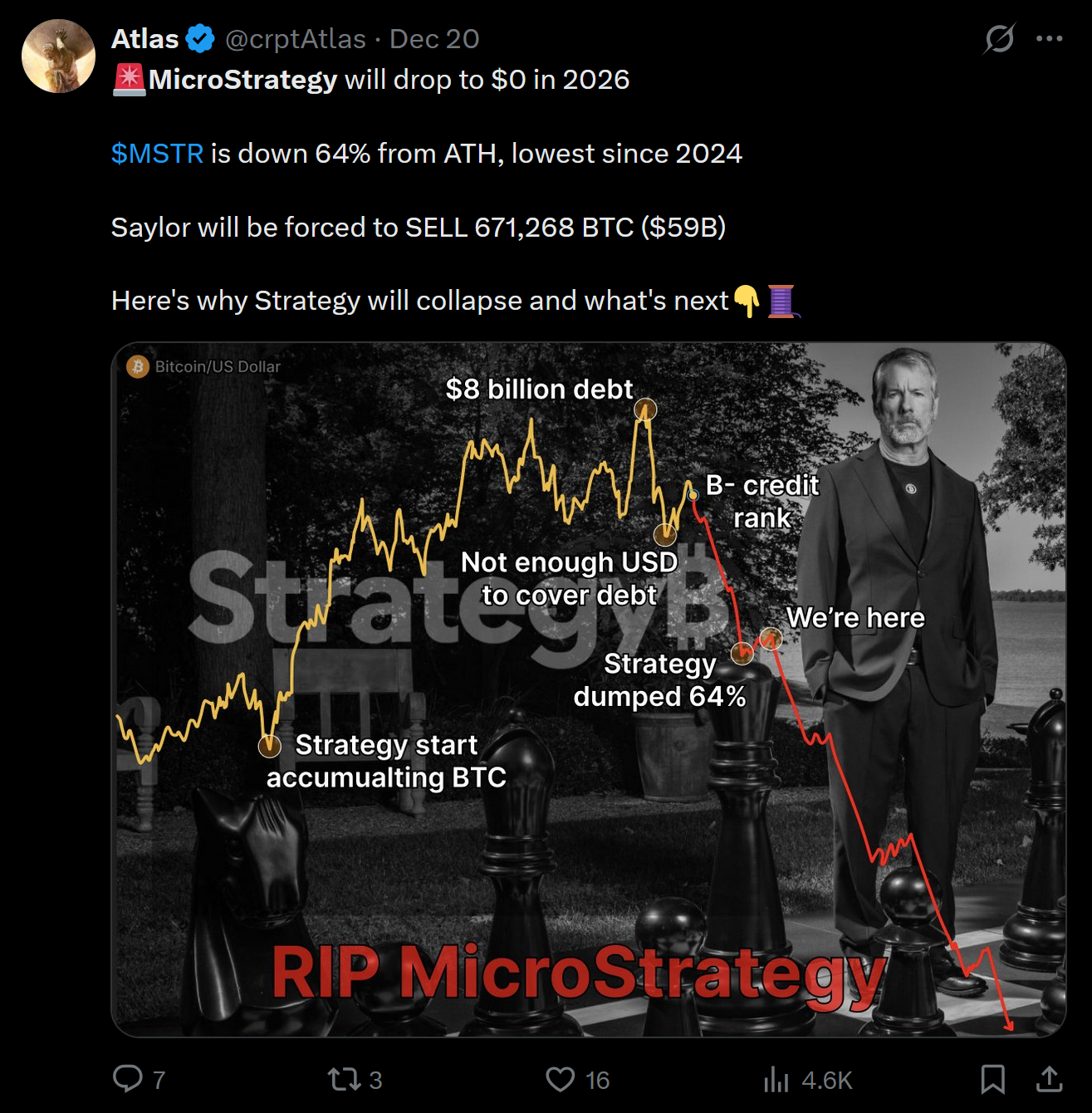This screenshot has width=1092, height=1113.
Task: Open the $MSTR cashtag link
Action: (x=156, y=153)
